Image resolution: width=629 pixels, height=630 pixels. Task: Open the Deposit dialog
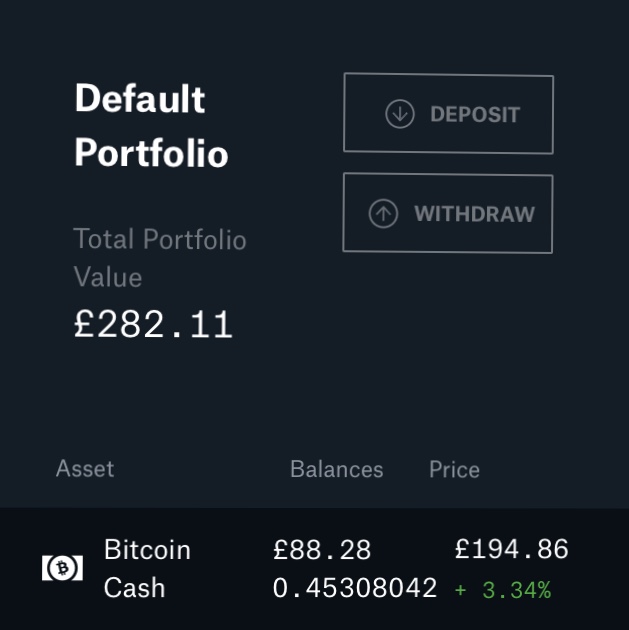448,114
